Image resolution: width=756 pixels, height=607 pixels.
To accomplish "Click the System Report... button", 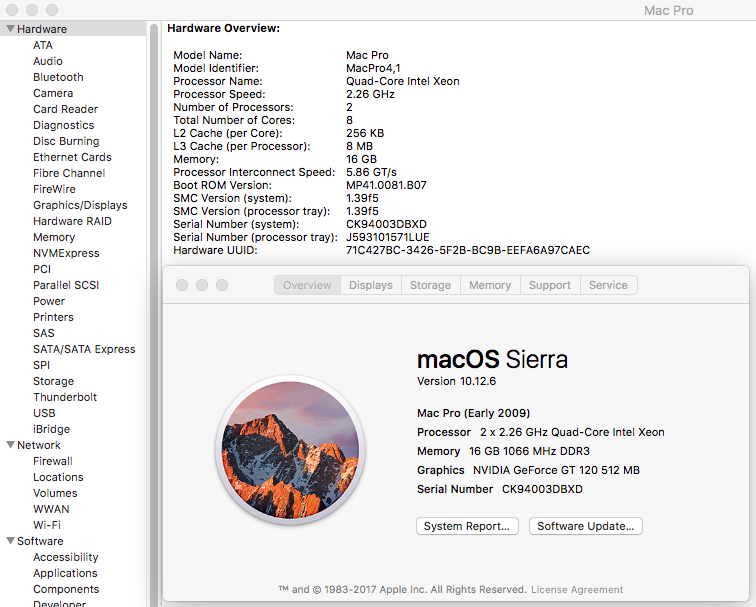I will point(467,526).
